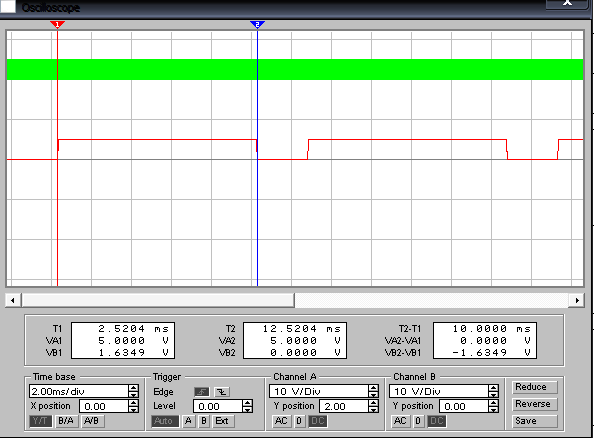Enable Auto trigger mode
The image size is (594, 438).
point(164,421)
